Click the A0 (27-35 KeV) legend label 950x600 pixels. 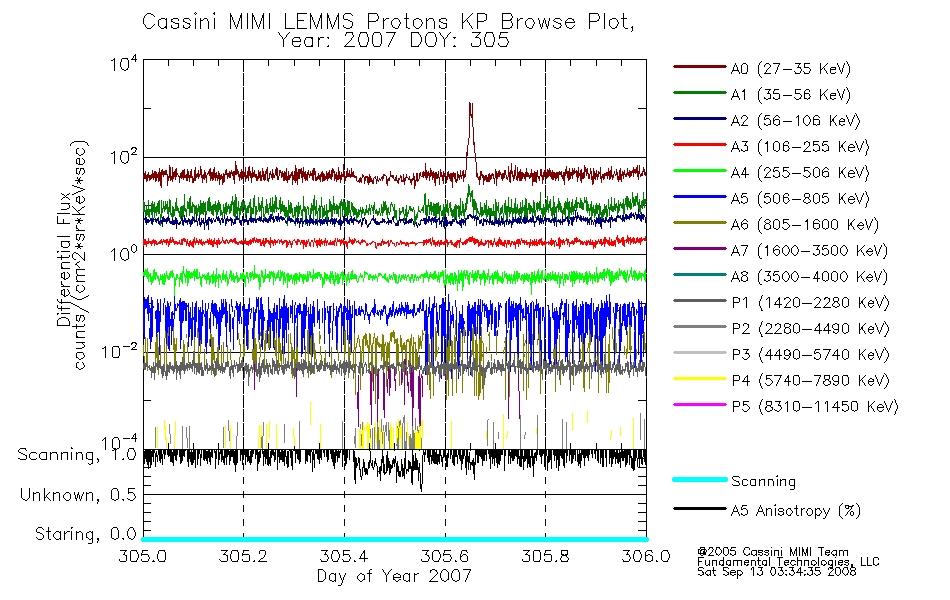click(790, 69)
